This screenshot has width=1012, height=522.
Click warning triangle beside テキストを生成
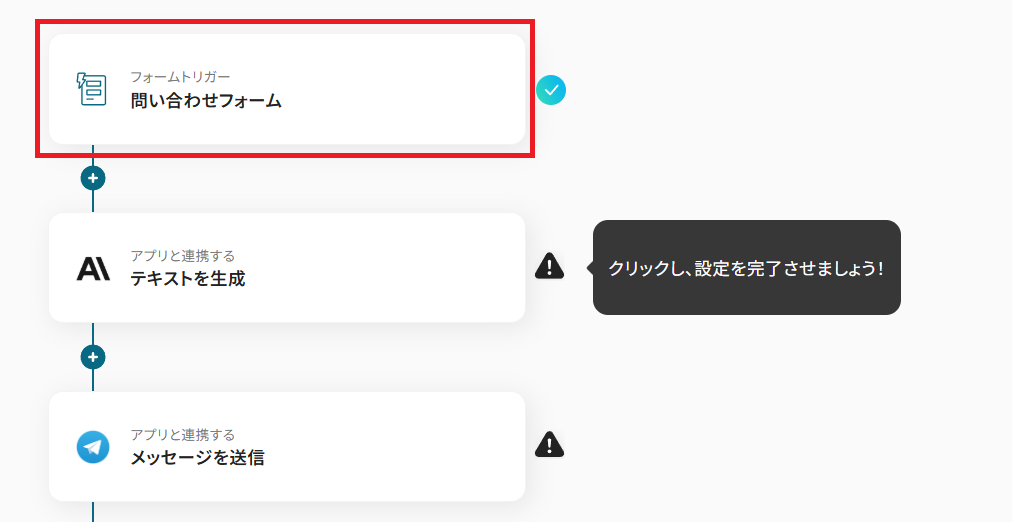pos(549,266)
